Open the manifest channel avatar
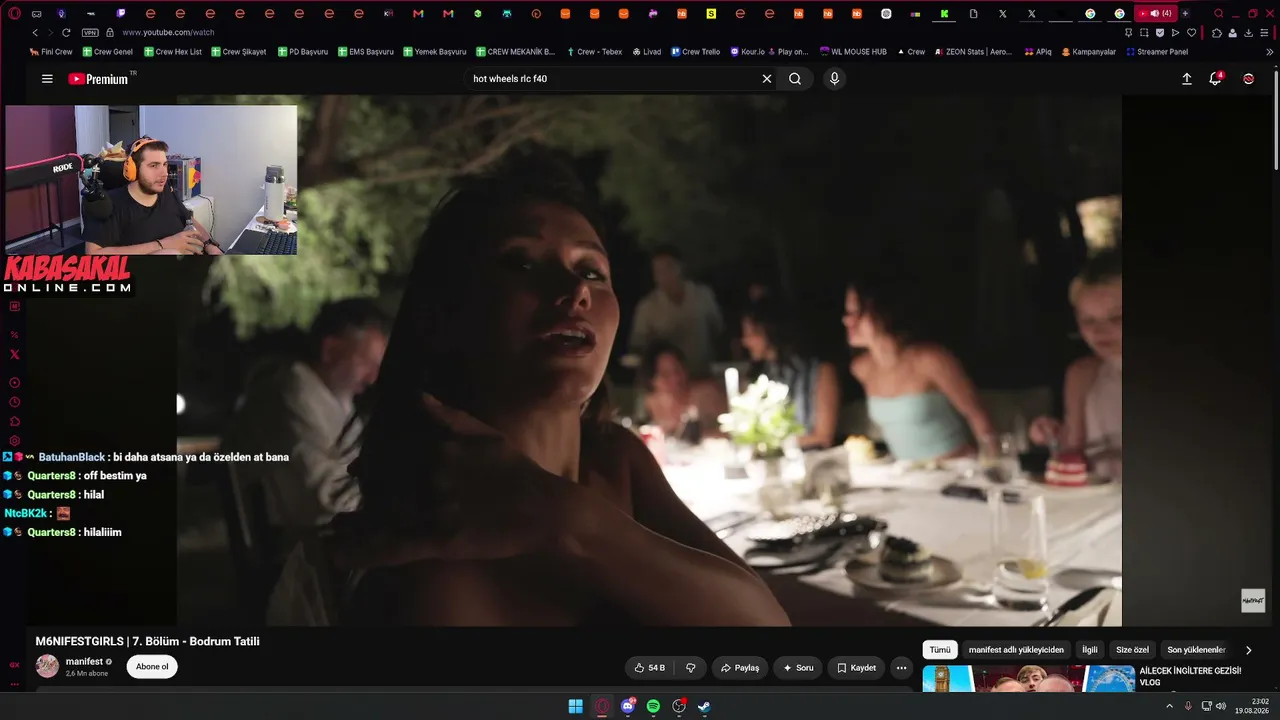The height and width of the screenshot is (720, 1280). coord(47,666)
